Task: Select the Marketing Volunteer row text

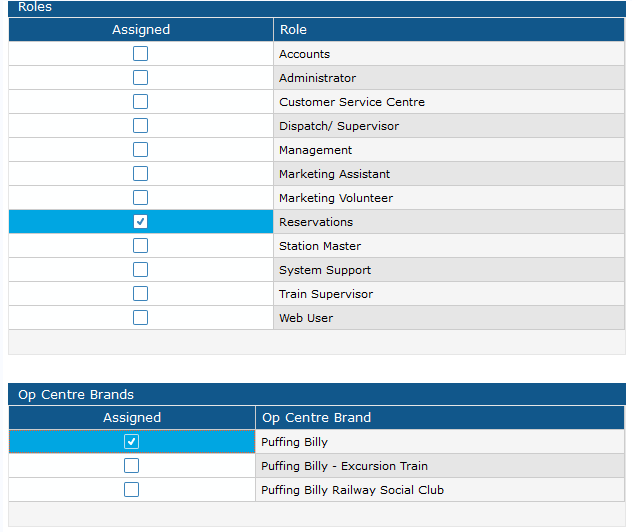Action: (336, 198)
